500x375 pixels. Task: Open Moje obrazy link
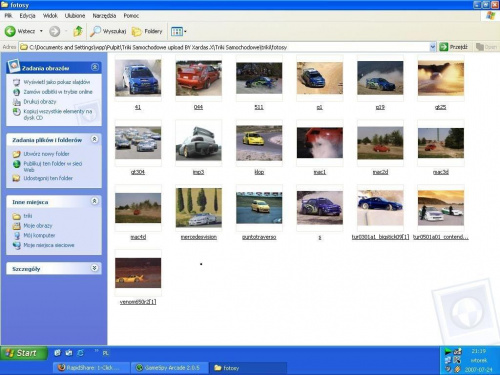(x=38, y=226)
